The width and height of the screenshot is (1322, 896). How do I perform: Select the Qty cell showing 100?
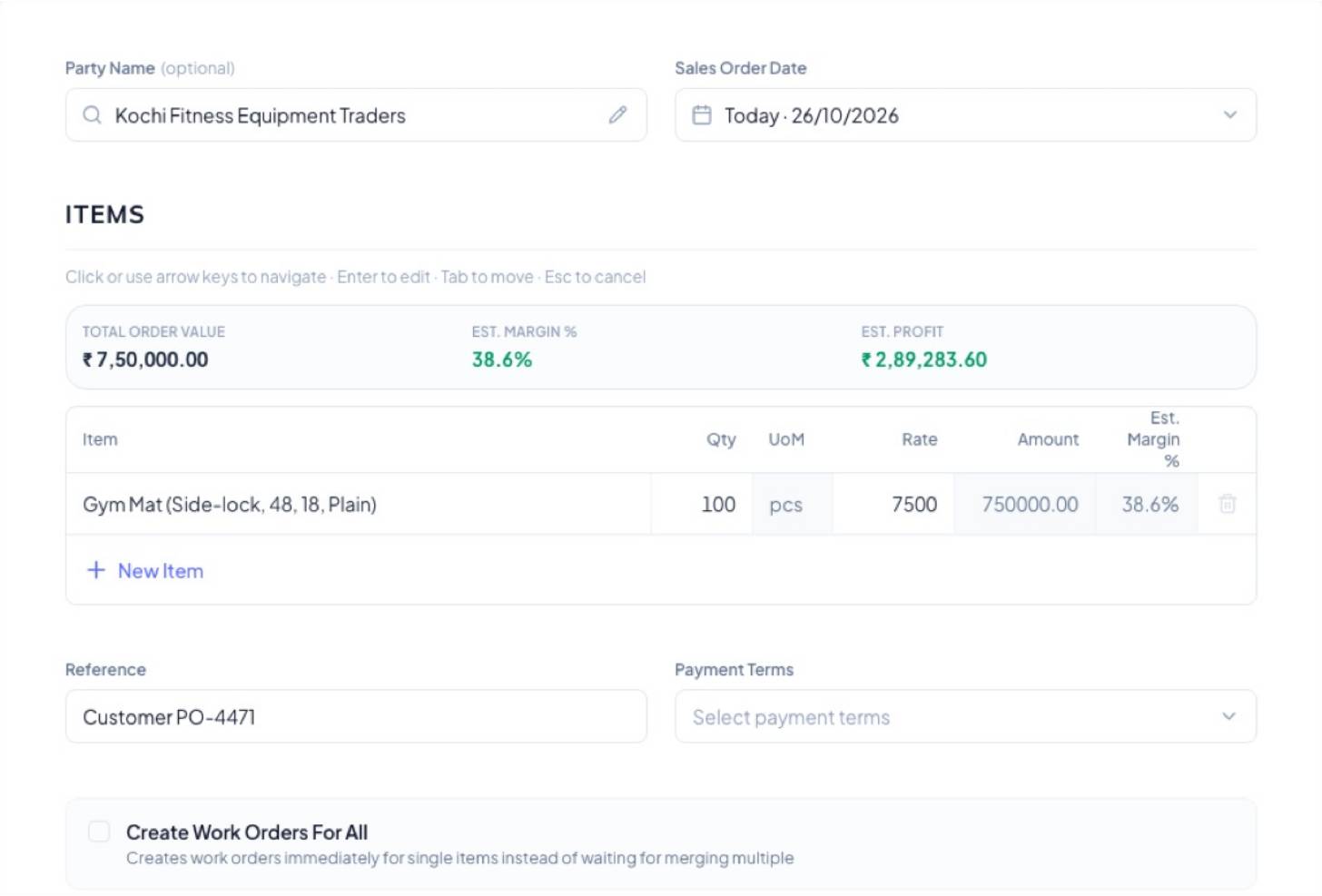click(x=701, y=504)
